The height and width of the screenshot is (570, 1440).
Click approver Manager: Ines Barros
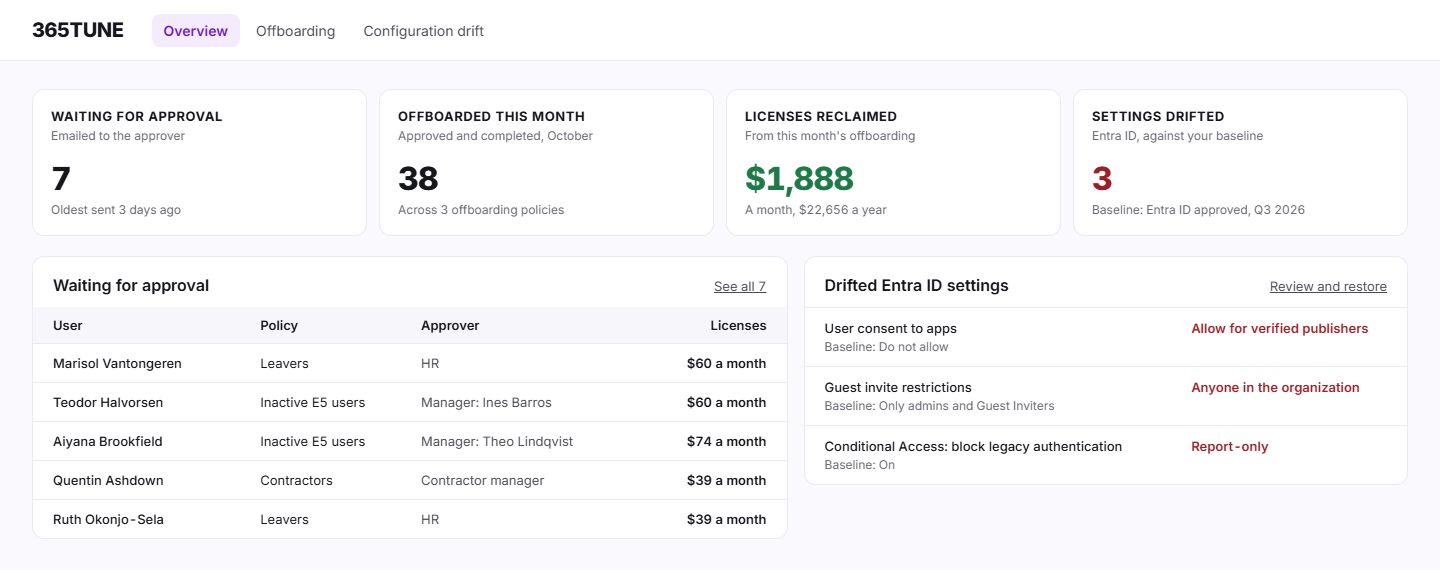486,403
